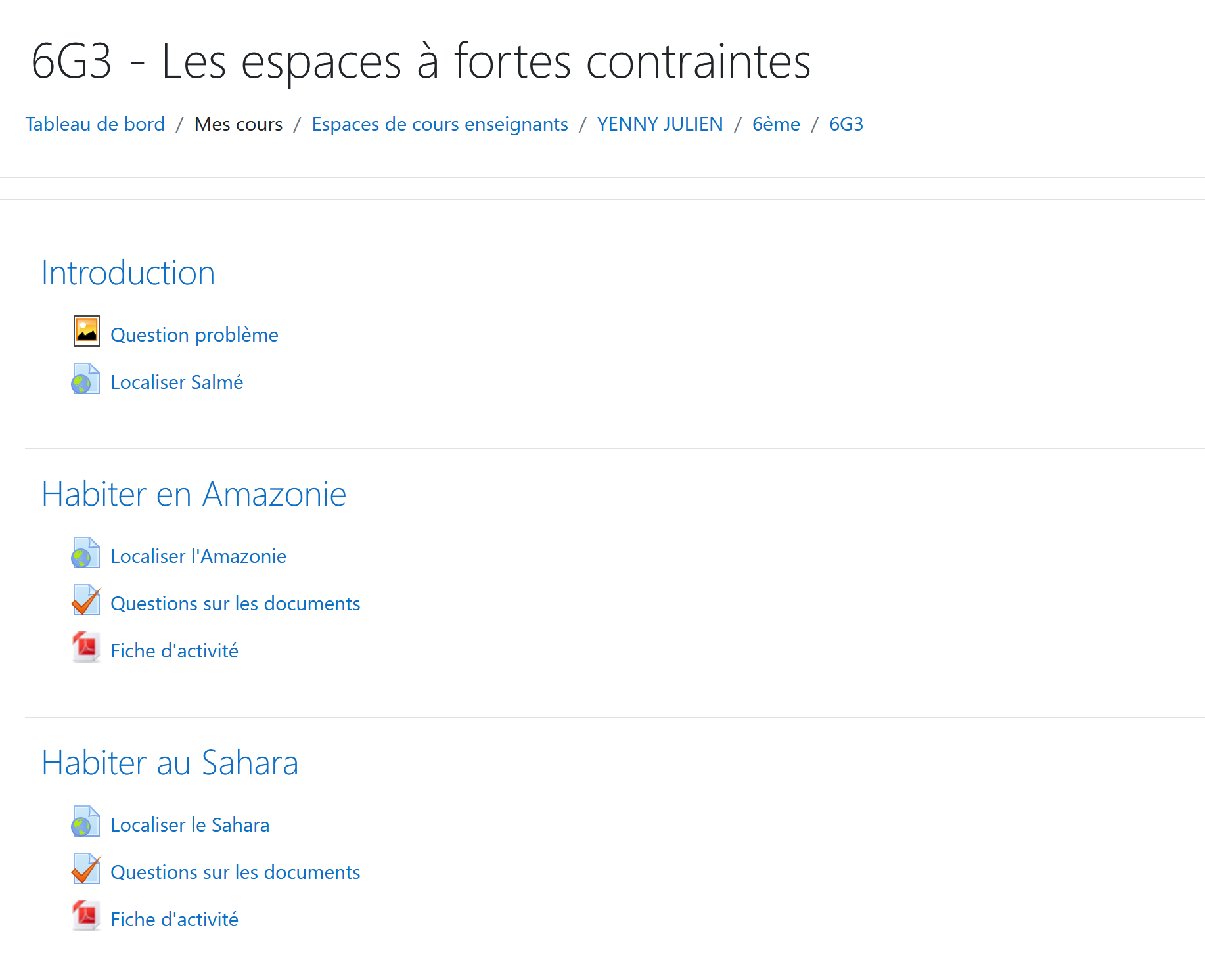The image size is (1205, 980).
Task: Open Questions sur les documents in Amazonie section
Action: 235,604
